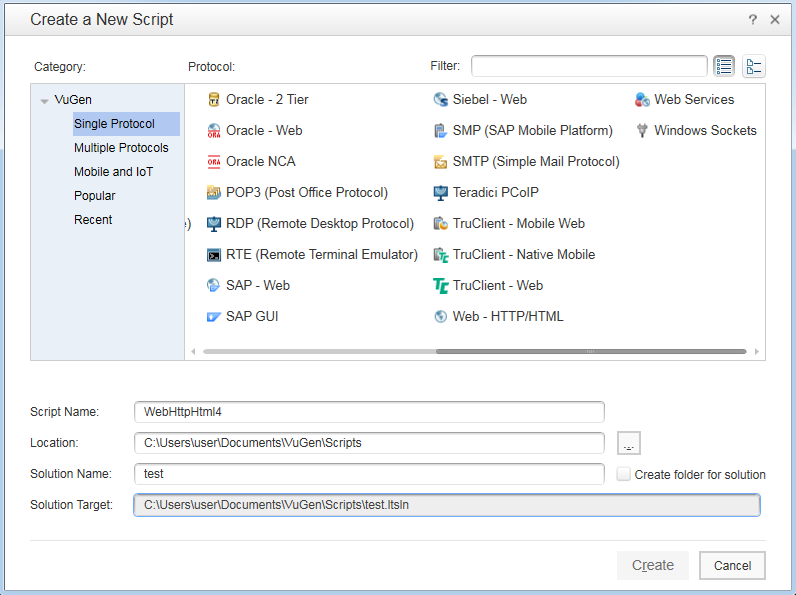
Task: Open the help question mark button
Action: coord(752,20)
